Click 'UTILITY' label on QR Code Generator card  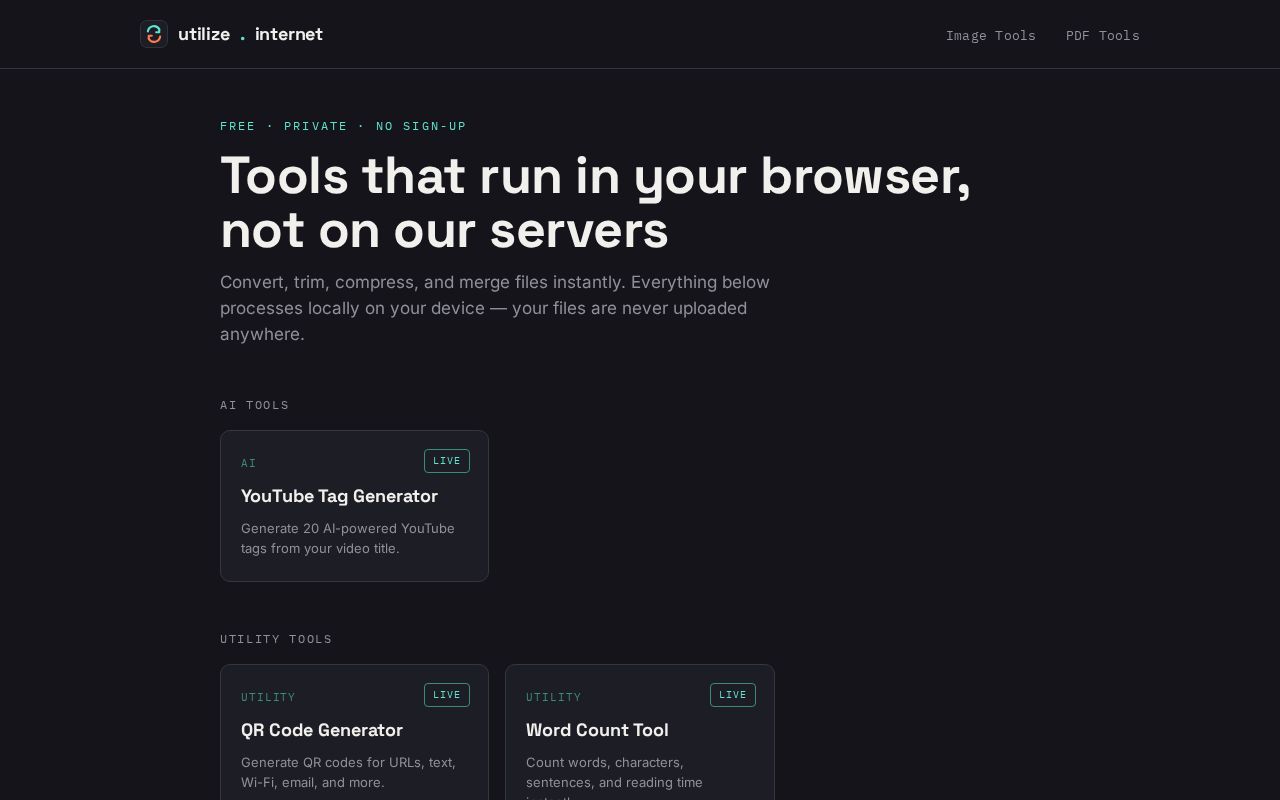268,697
